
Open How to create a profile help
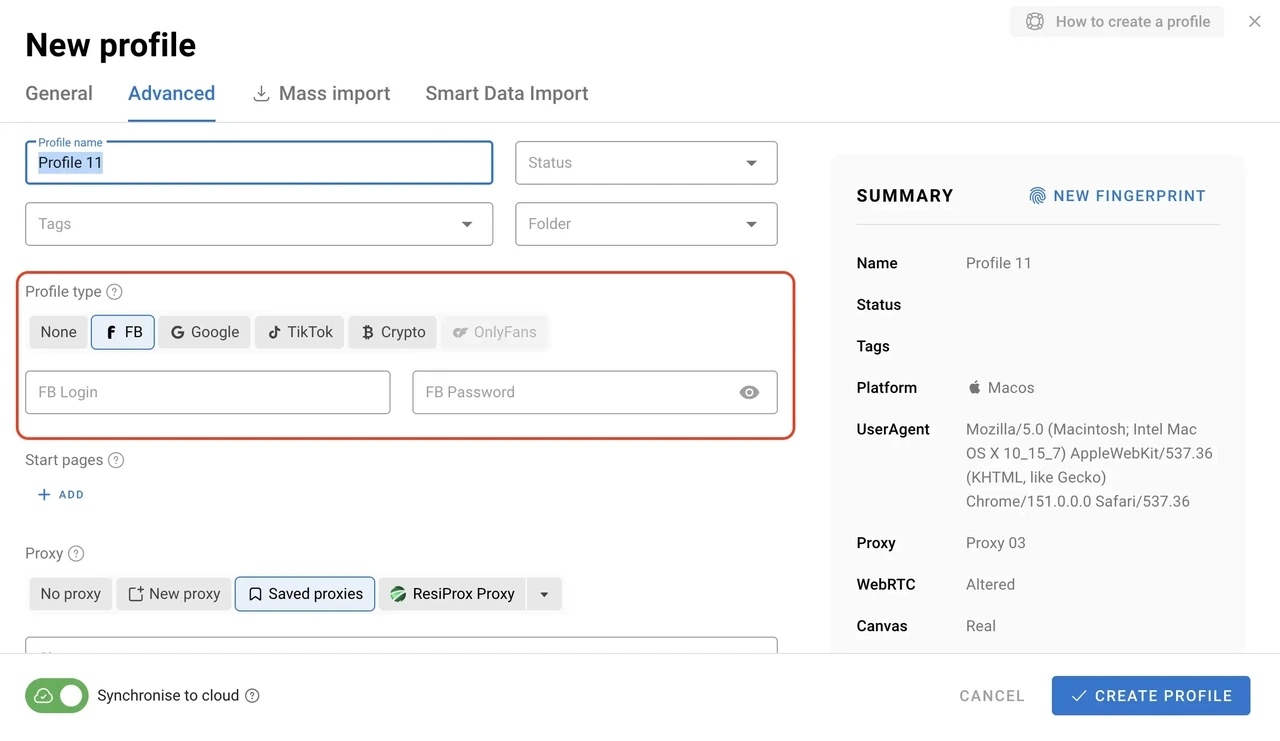(1117, 21)
